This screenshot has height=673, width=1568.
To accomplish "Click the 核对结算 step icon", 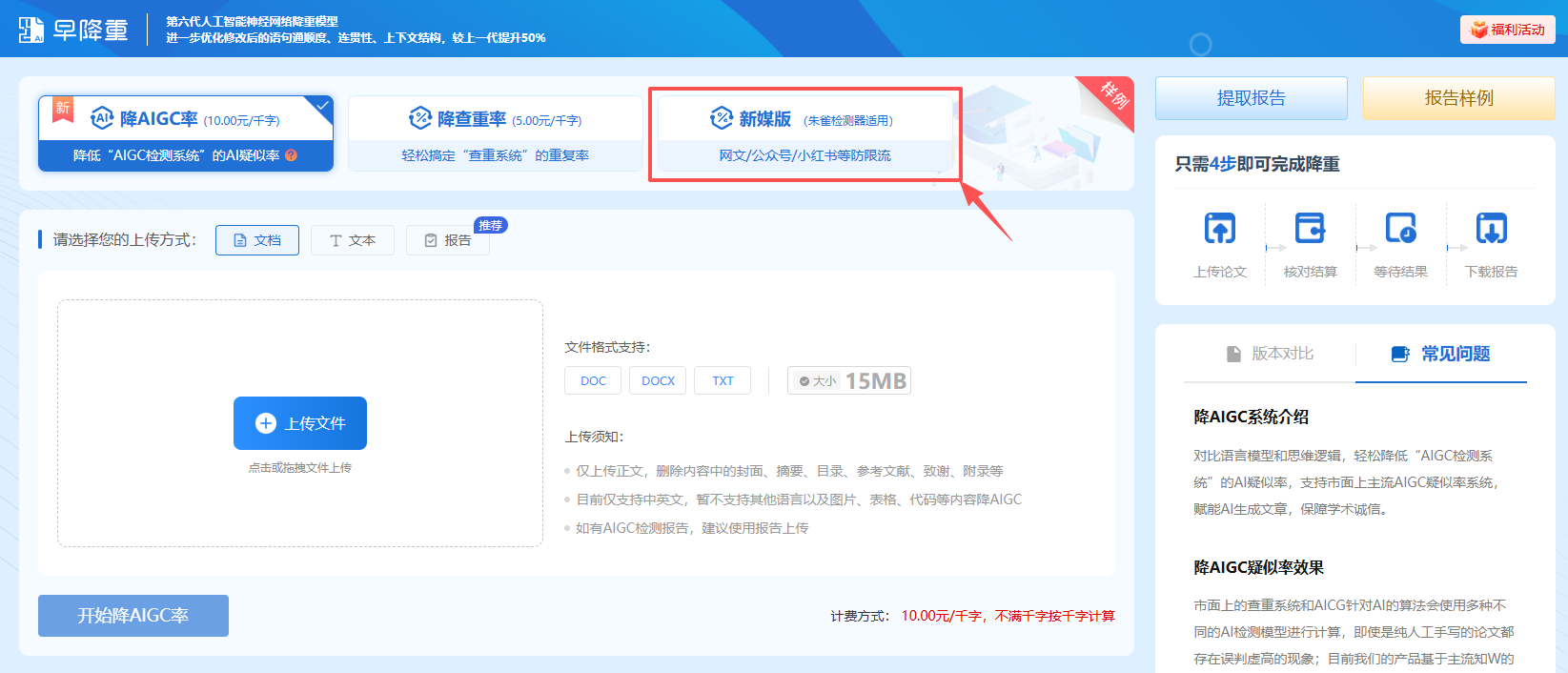I will (1310, 229).
